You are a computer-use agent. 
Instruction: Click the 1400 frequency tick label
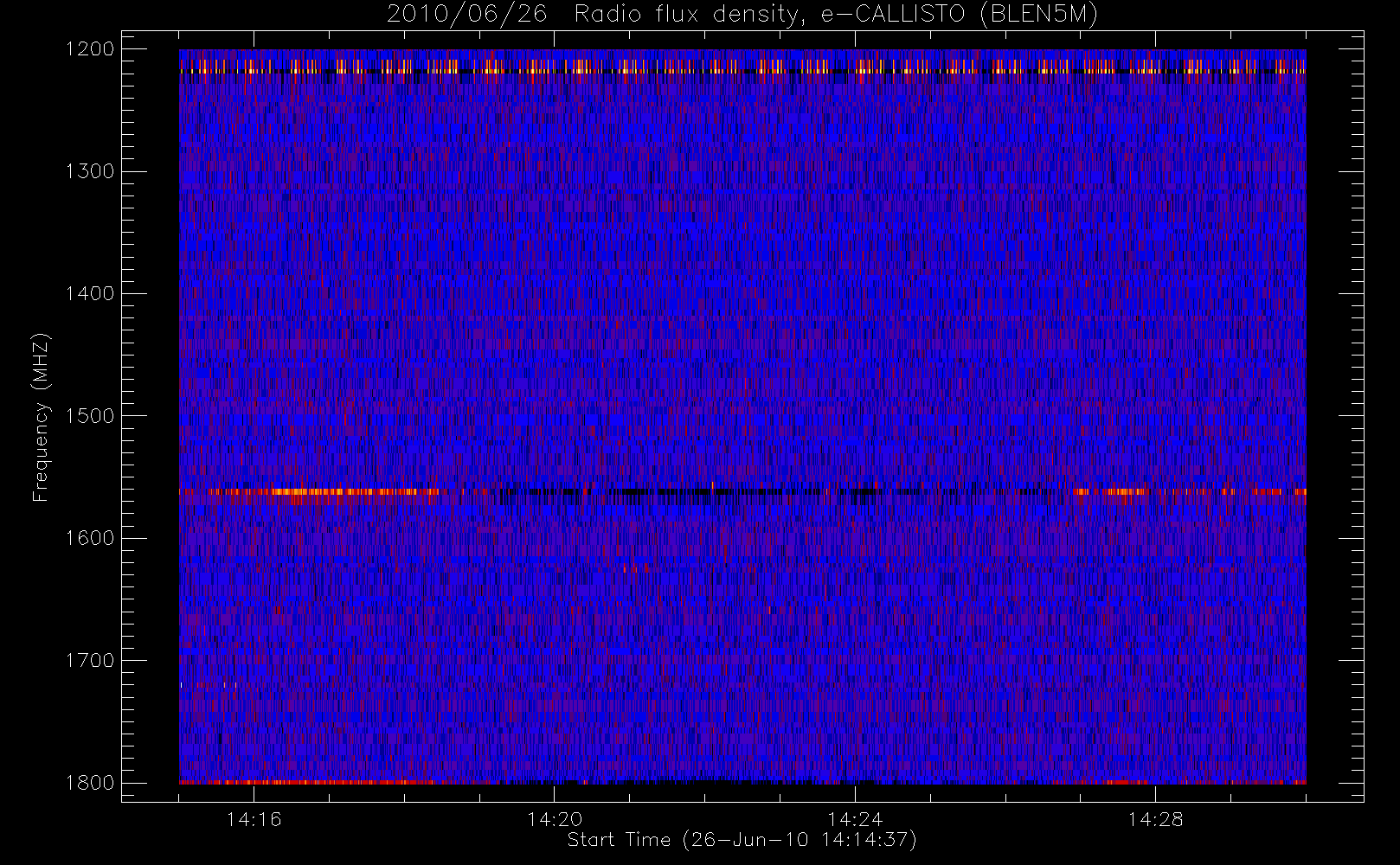(90, 293)
